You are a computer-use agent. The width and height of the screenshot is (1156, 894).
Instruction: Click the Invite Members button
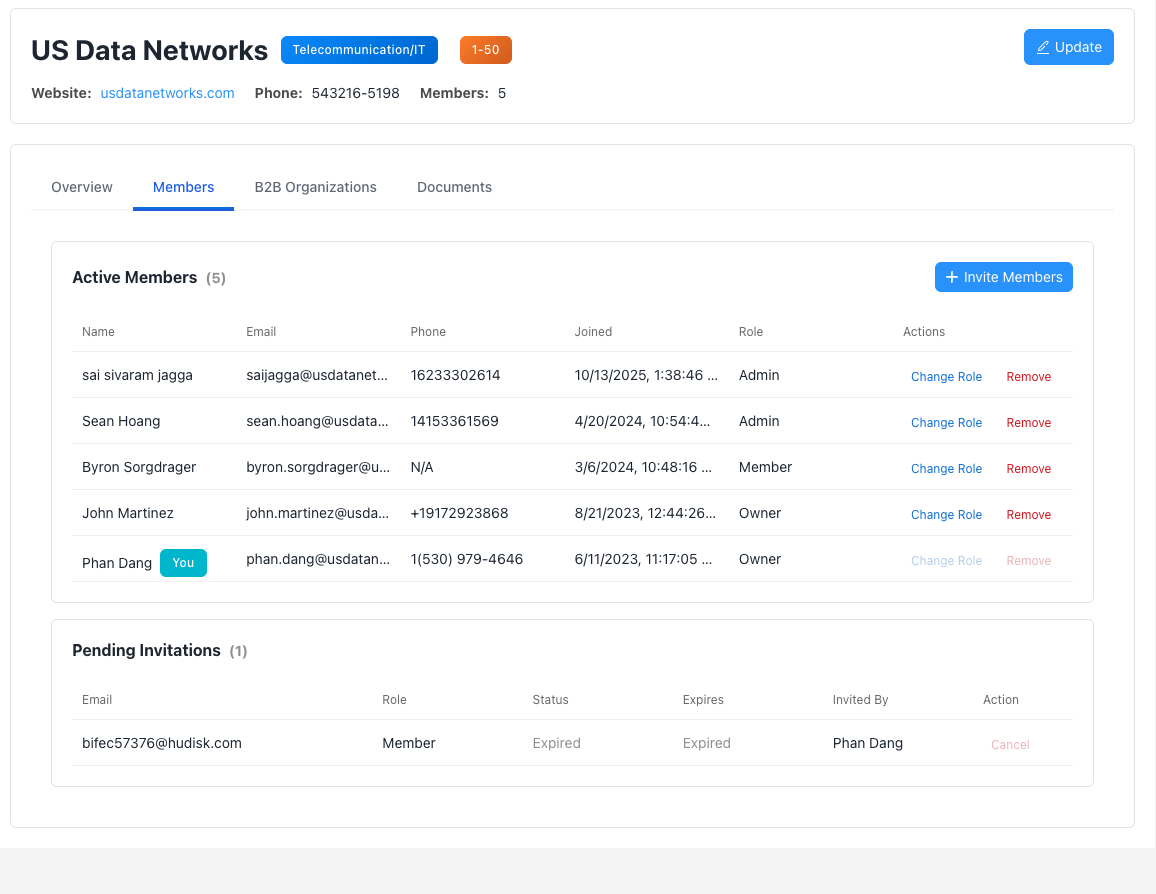click(1003, 277)
